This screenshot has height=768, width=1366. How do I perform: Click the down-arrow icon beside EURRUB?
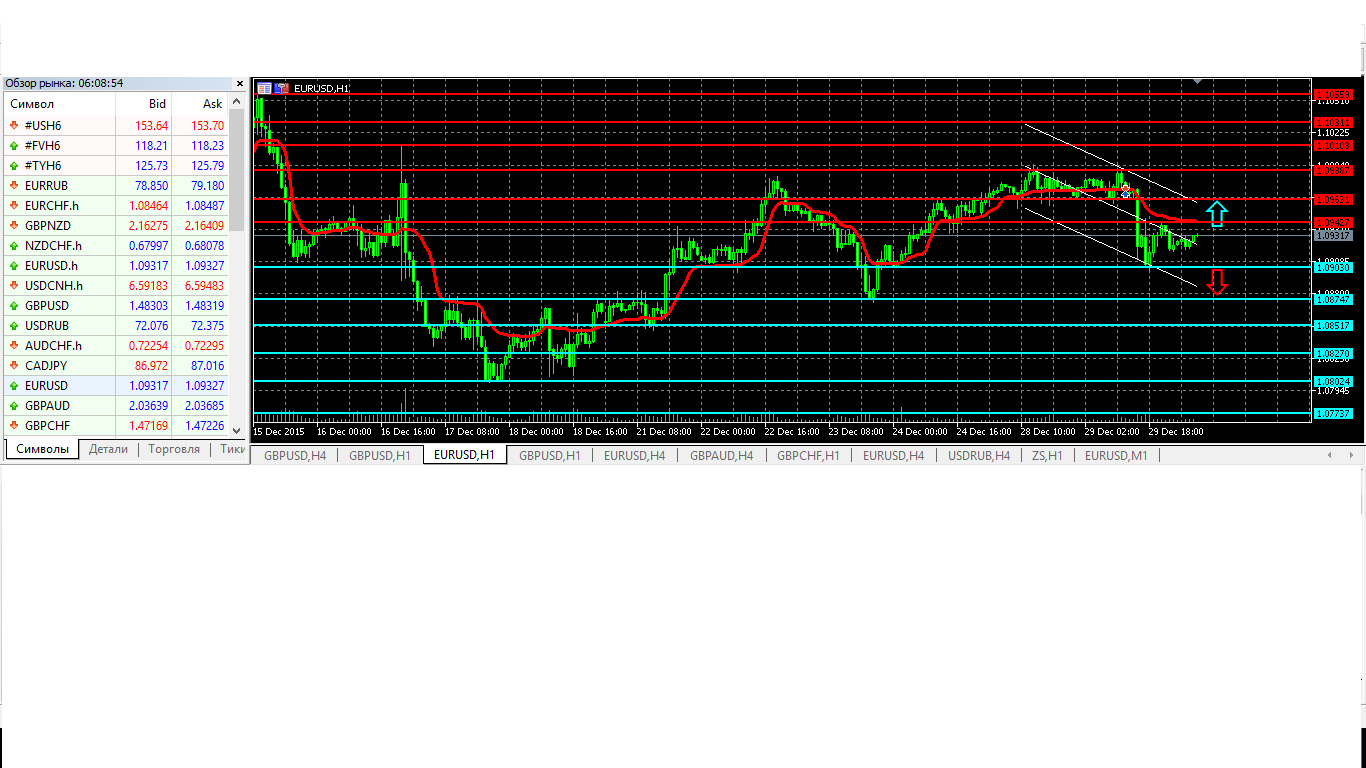(14, 186)
